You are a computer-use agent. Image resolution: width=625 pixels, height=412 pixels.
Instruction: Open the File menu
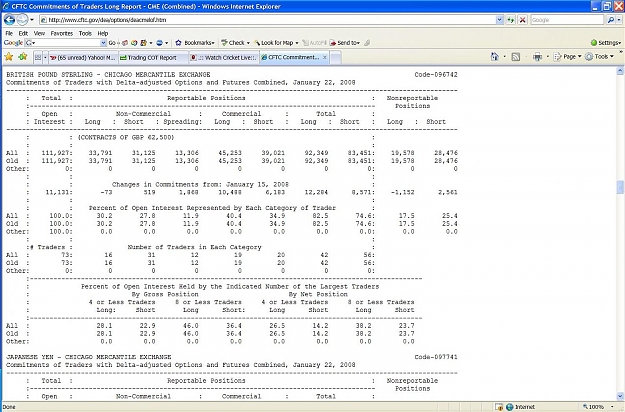pyautogui.click(x=9, y=33)
